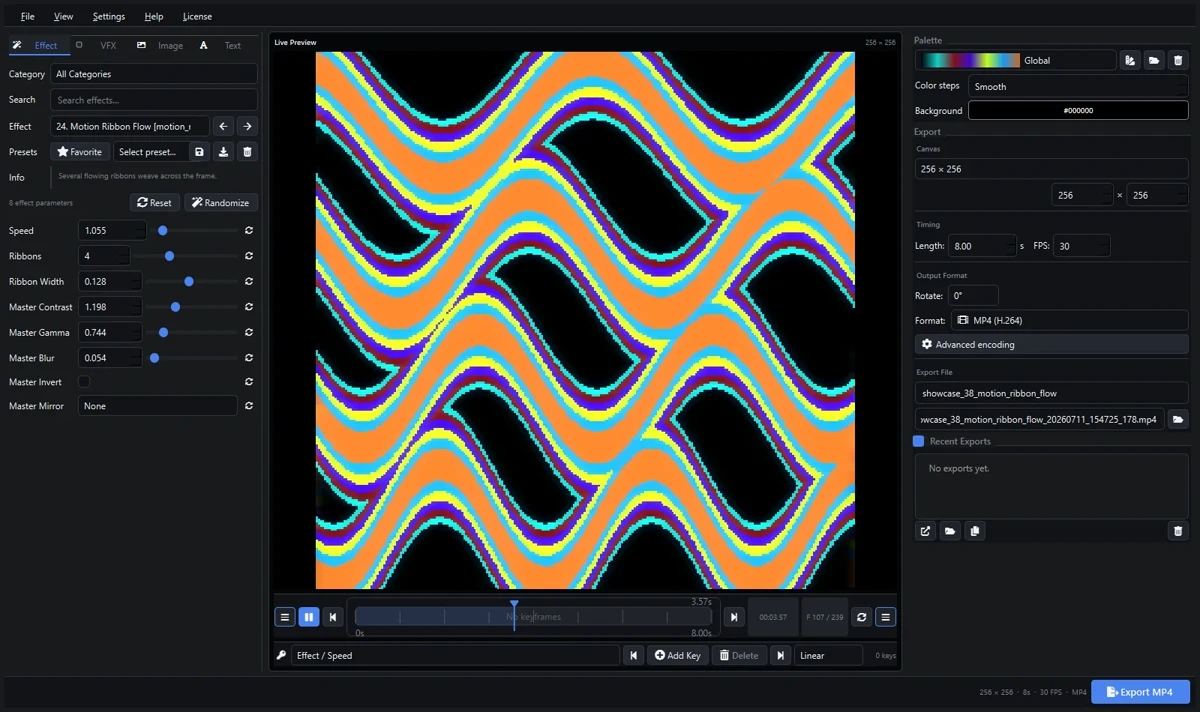Expand Advanced encoding options
This screenshot has height=712, width=1200.
pos(1052,344)
